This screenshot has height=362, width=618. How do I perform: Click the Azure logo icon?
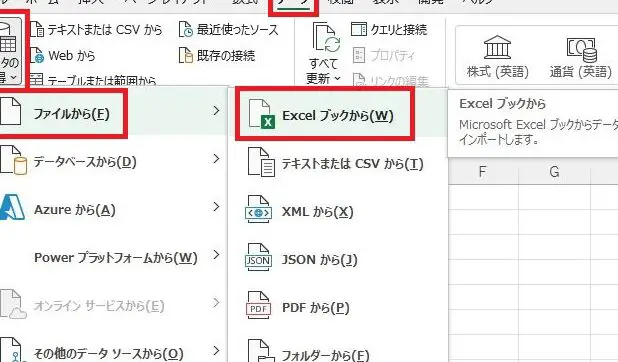pyautogui.click(x=12, y=207)
